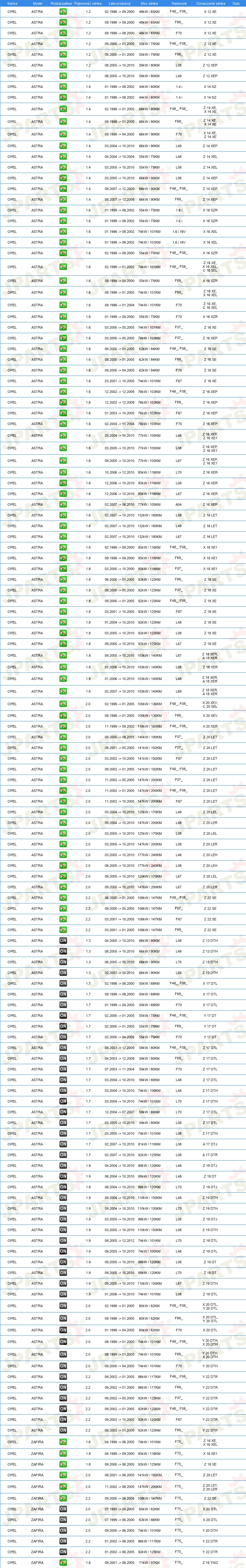Select diesel icon in X 17 DTL F70 row

coord(63,1005)
